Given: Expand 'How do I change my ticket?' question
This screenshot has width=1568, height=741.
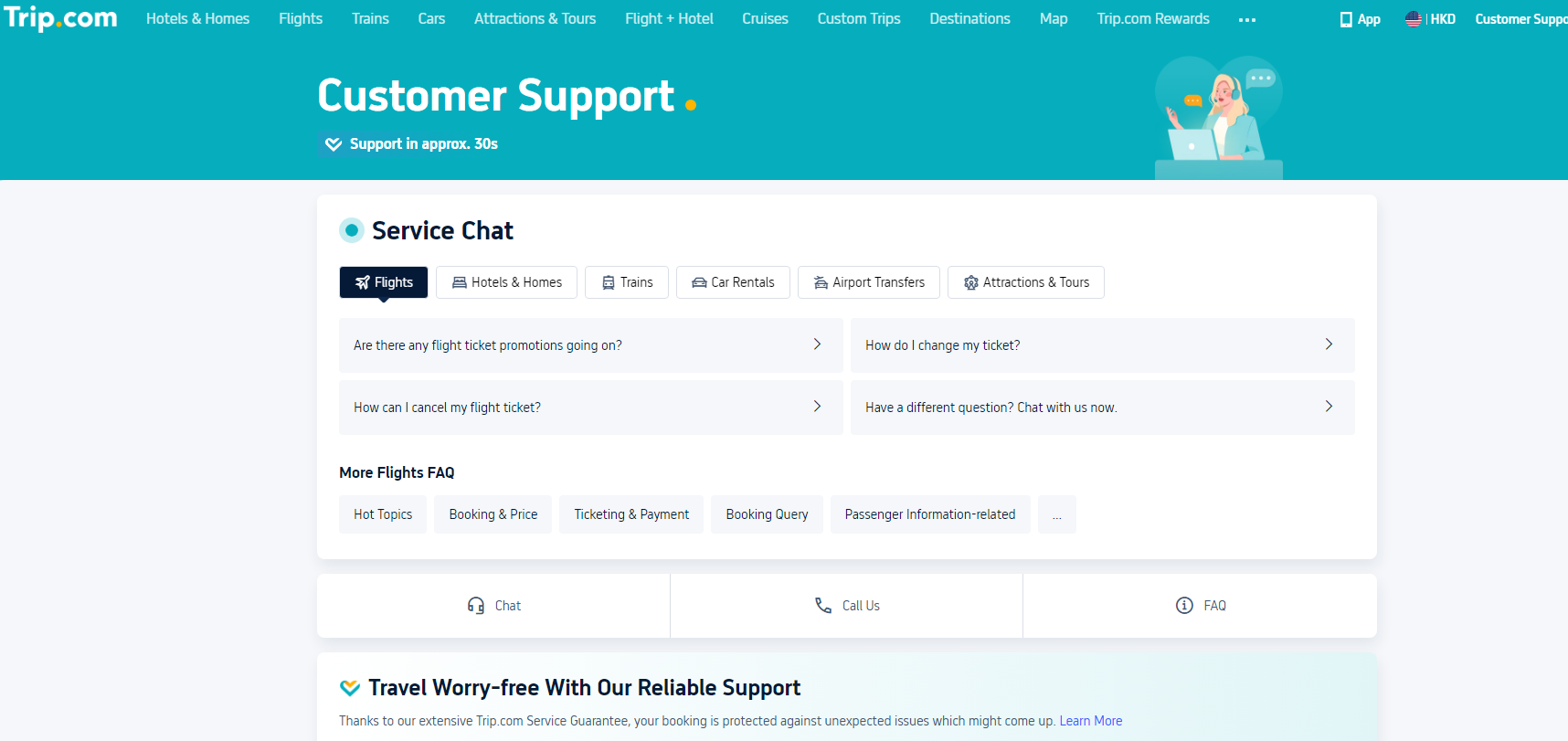Looking at the screenshot, I should point(1102,345).
